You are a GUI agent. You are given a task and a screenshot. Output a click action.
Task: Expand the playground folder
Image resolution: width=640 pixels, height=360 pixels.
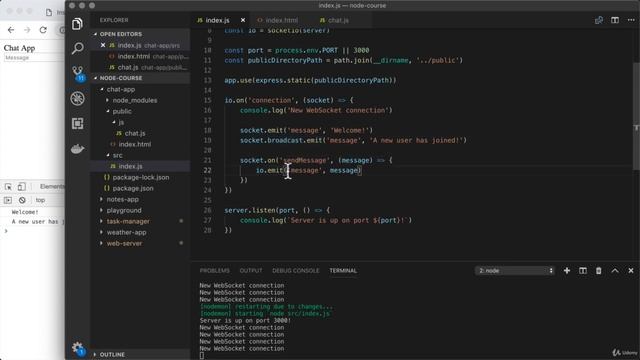click(x=102, y=211)
